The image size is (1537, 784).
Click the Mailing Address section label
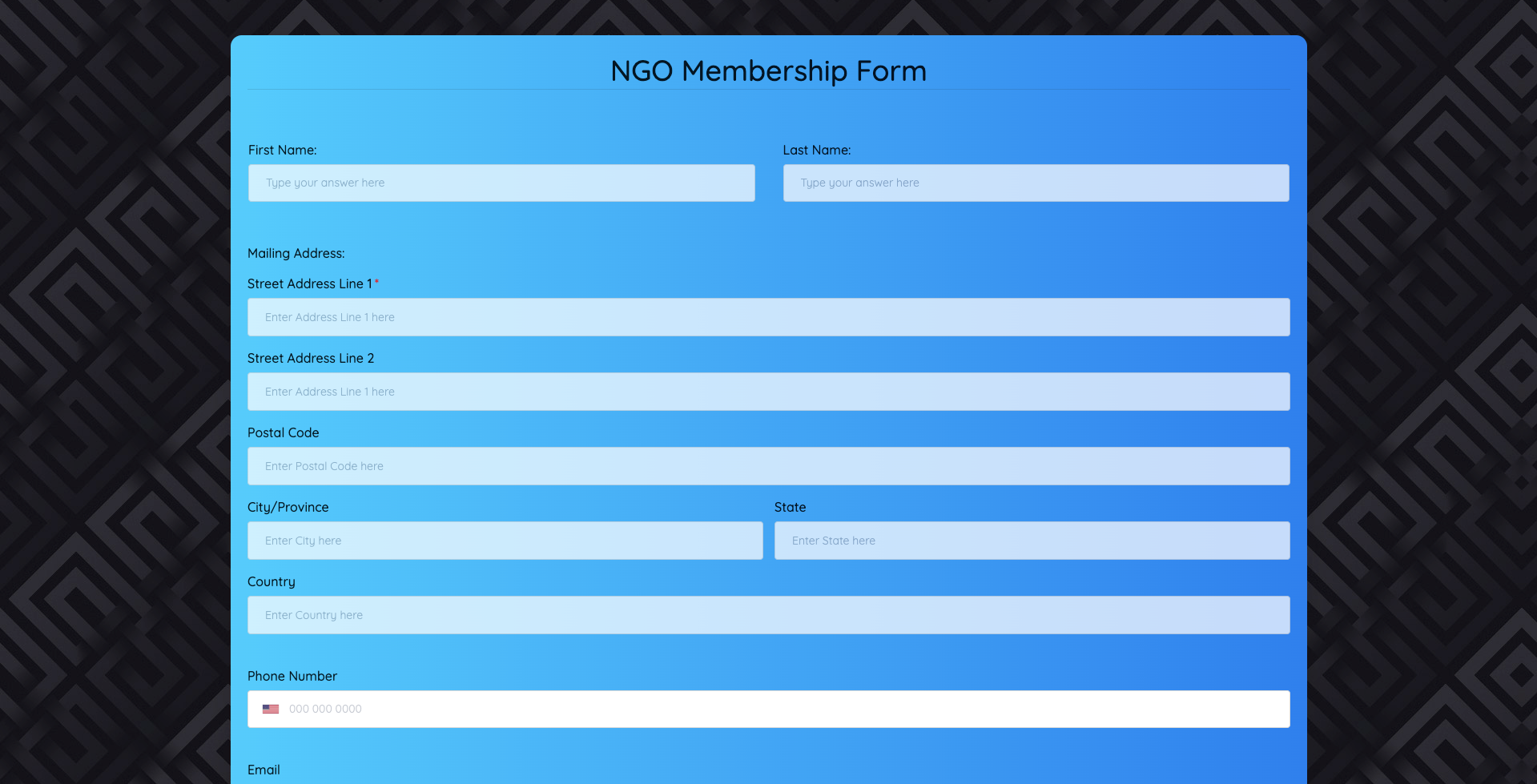point(296,253)
